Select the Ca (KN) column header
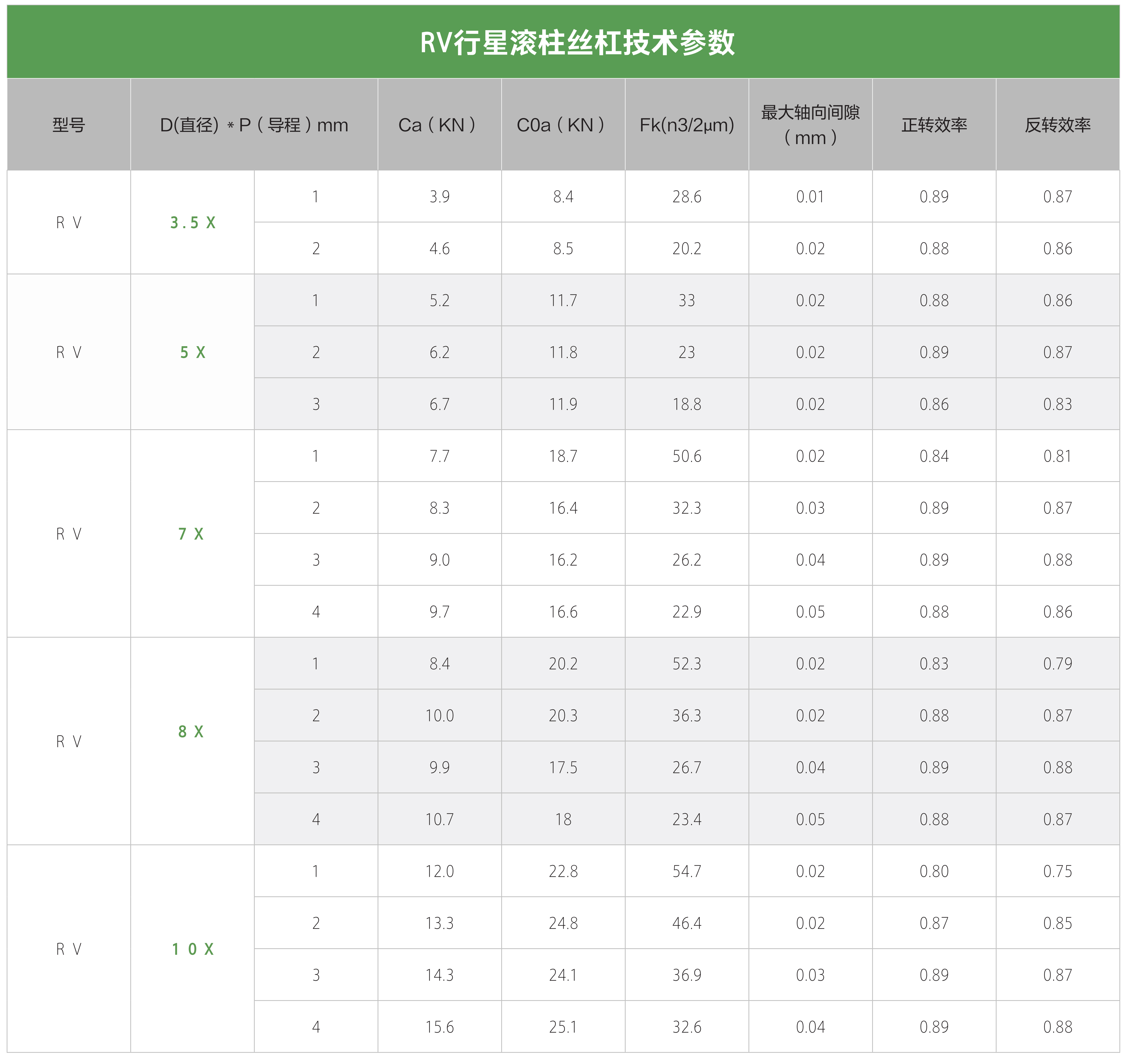This screenshot has height=1064, width=1130. click(439, 125)
